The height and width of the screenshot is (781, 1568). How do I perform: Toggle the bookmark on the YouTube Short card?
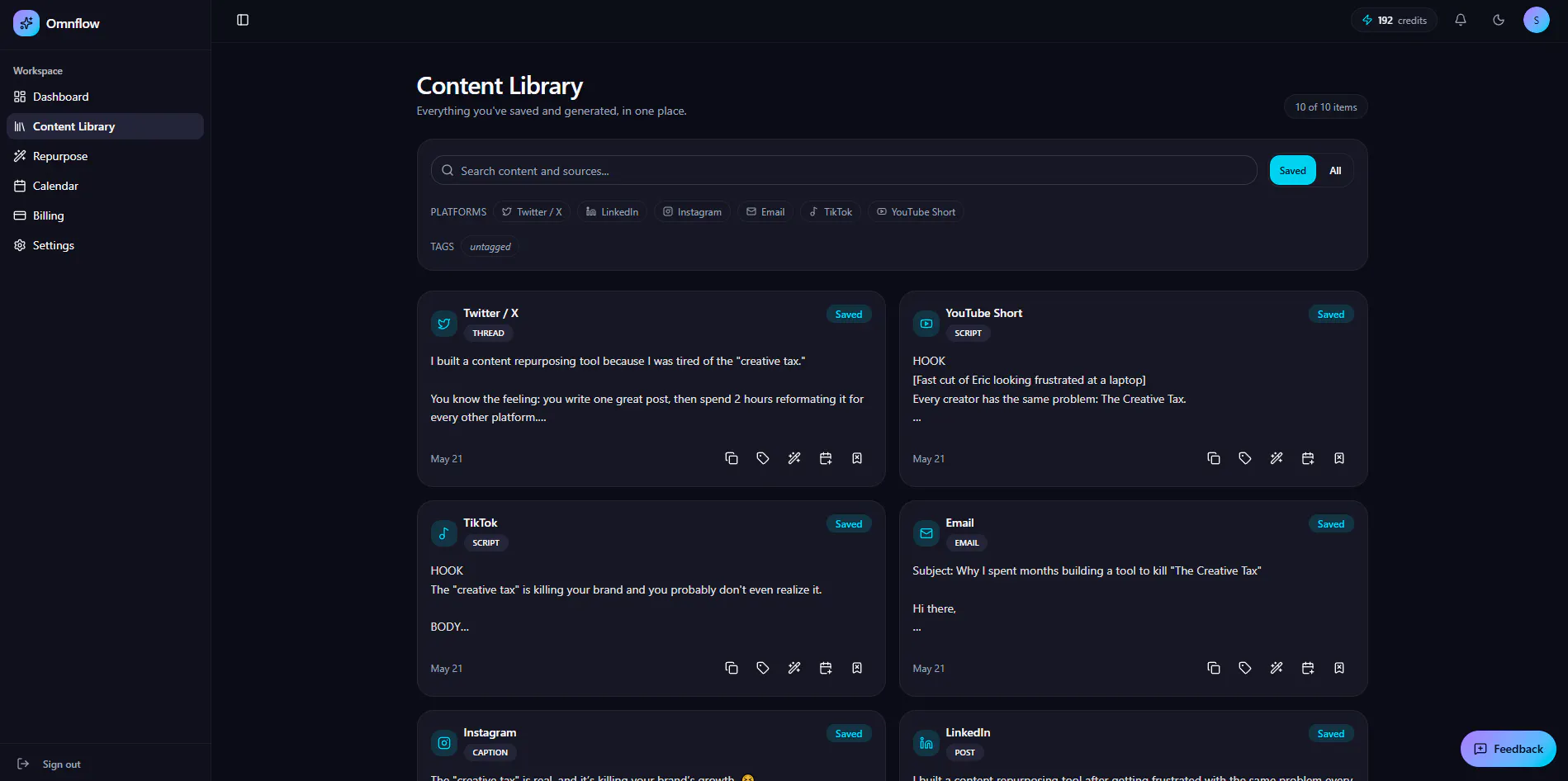(x=1339, y=458)
